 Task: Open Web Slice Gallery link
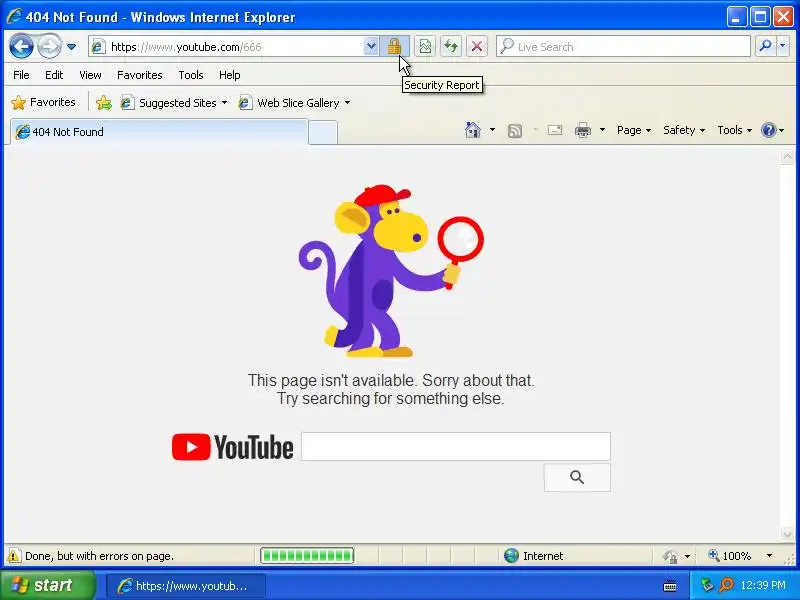pos(294,103)
